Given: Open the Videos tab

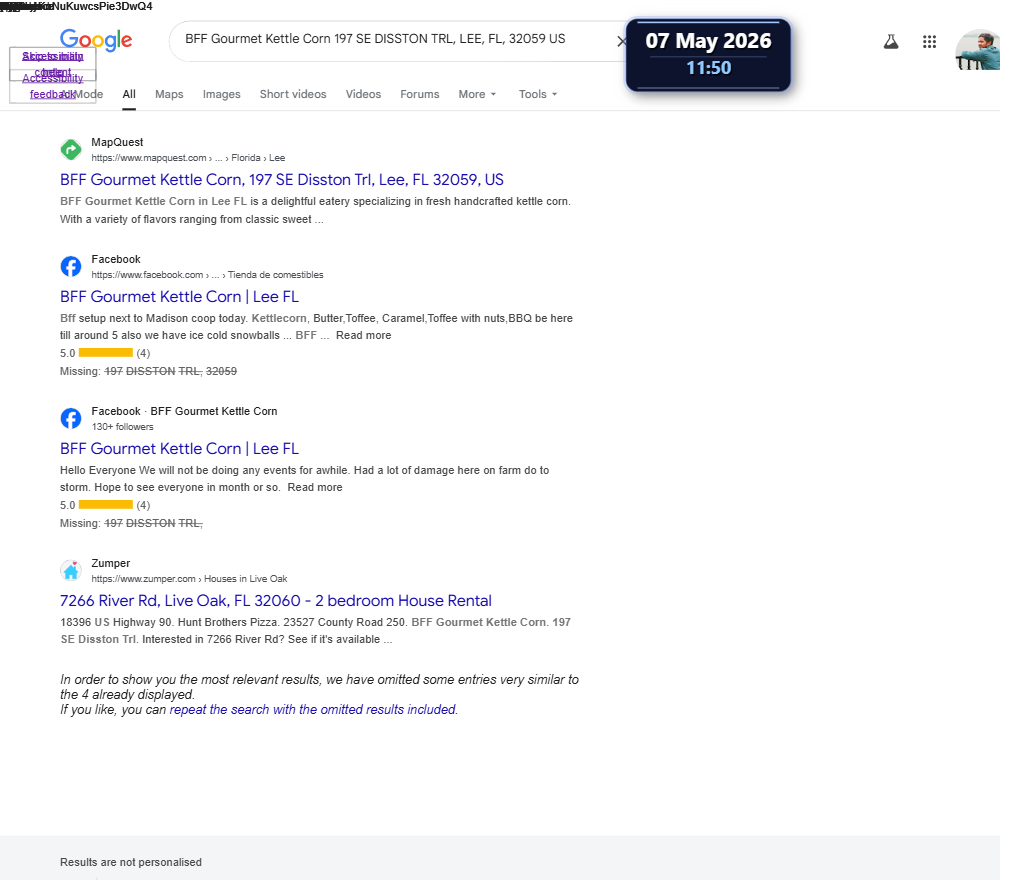Looking at the screenshot, I should [x=363, y=94].
